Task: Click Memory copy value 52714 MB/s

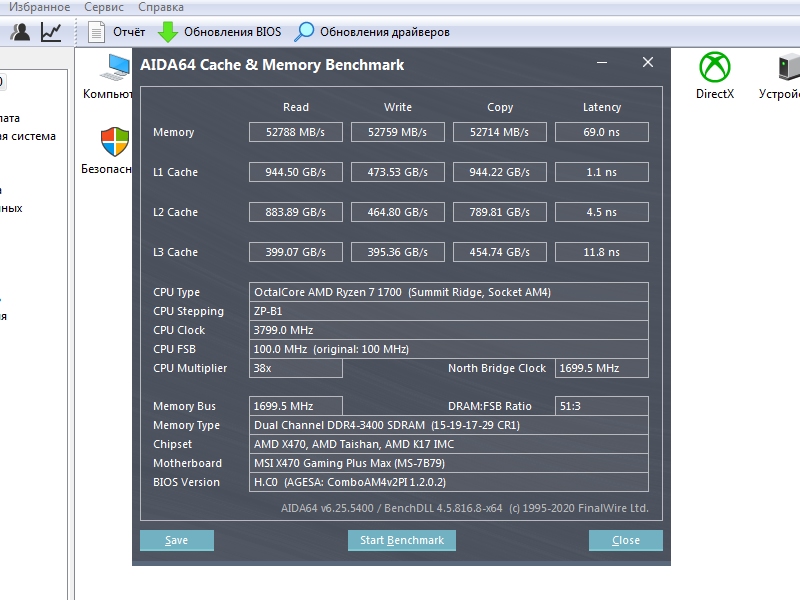Action: pos(500,132)
